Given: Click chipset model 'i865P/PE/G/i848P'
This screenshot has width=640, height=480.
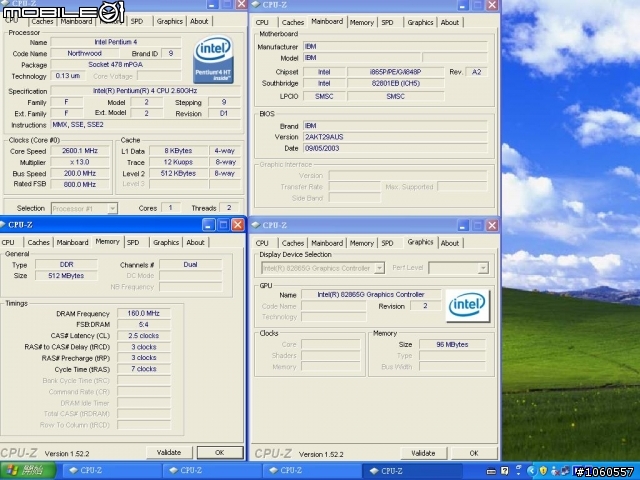Looking at the screenshot, I should point(396,72).
